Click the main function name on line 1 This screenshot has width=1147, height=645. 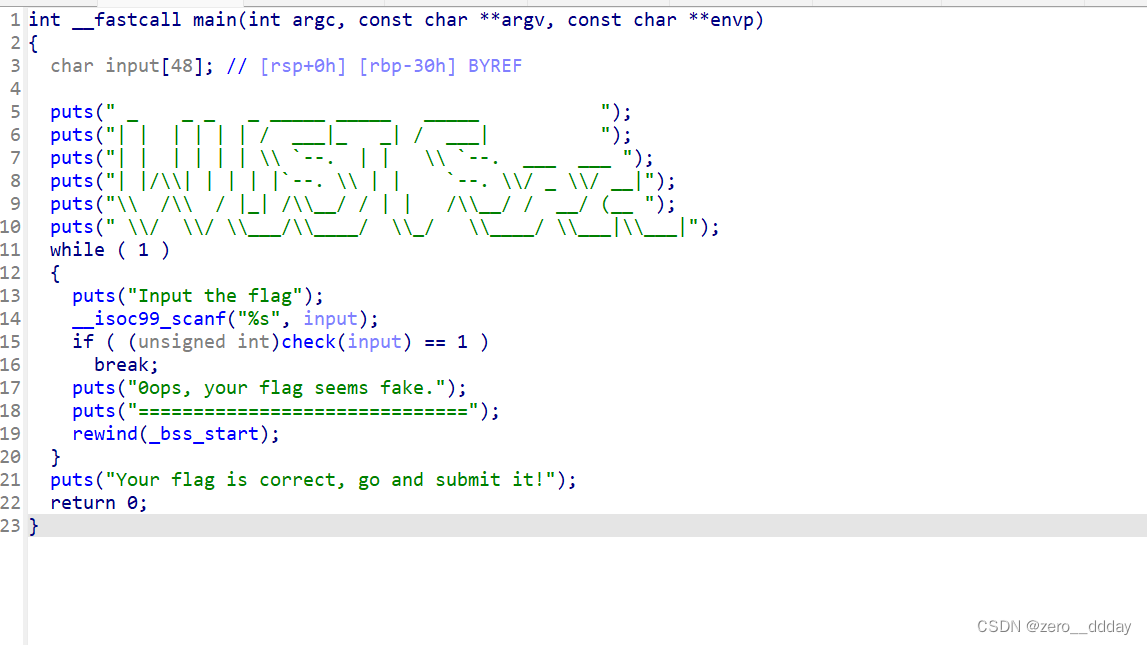215,19
